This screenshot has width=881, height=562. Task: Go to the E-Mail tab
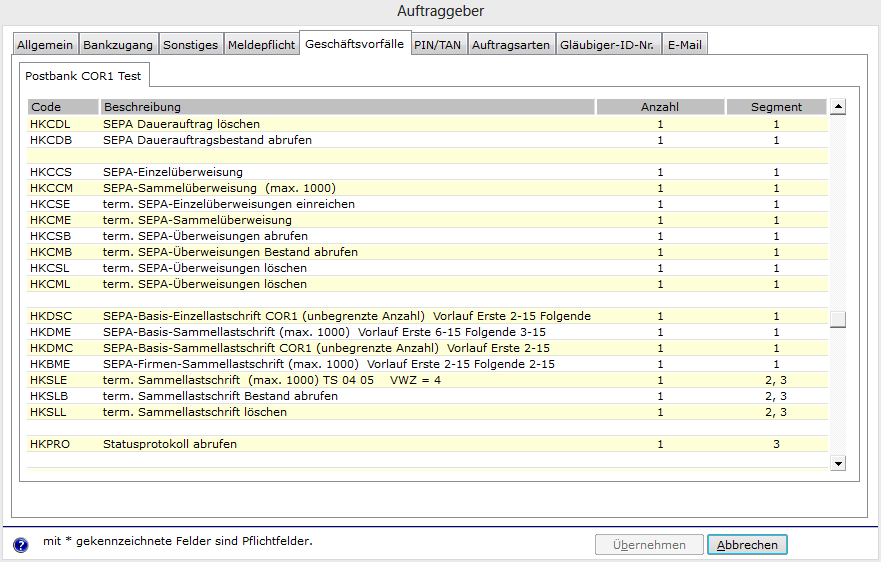coord(684,45)
